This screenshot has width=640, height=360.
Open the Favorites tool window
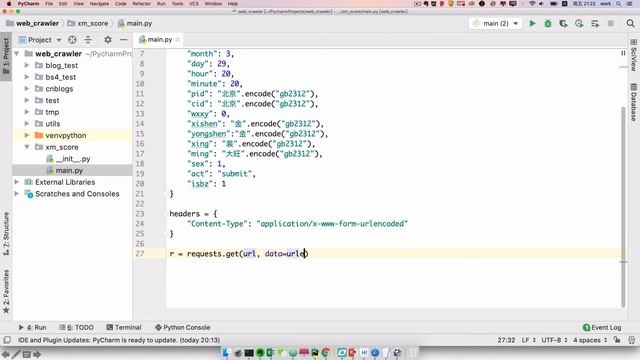point(6,291)
